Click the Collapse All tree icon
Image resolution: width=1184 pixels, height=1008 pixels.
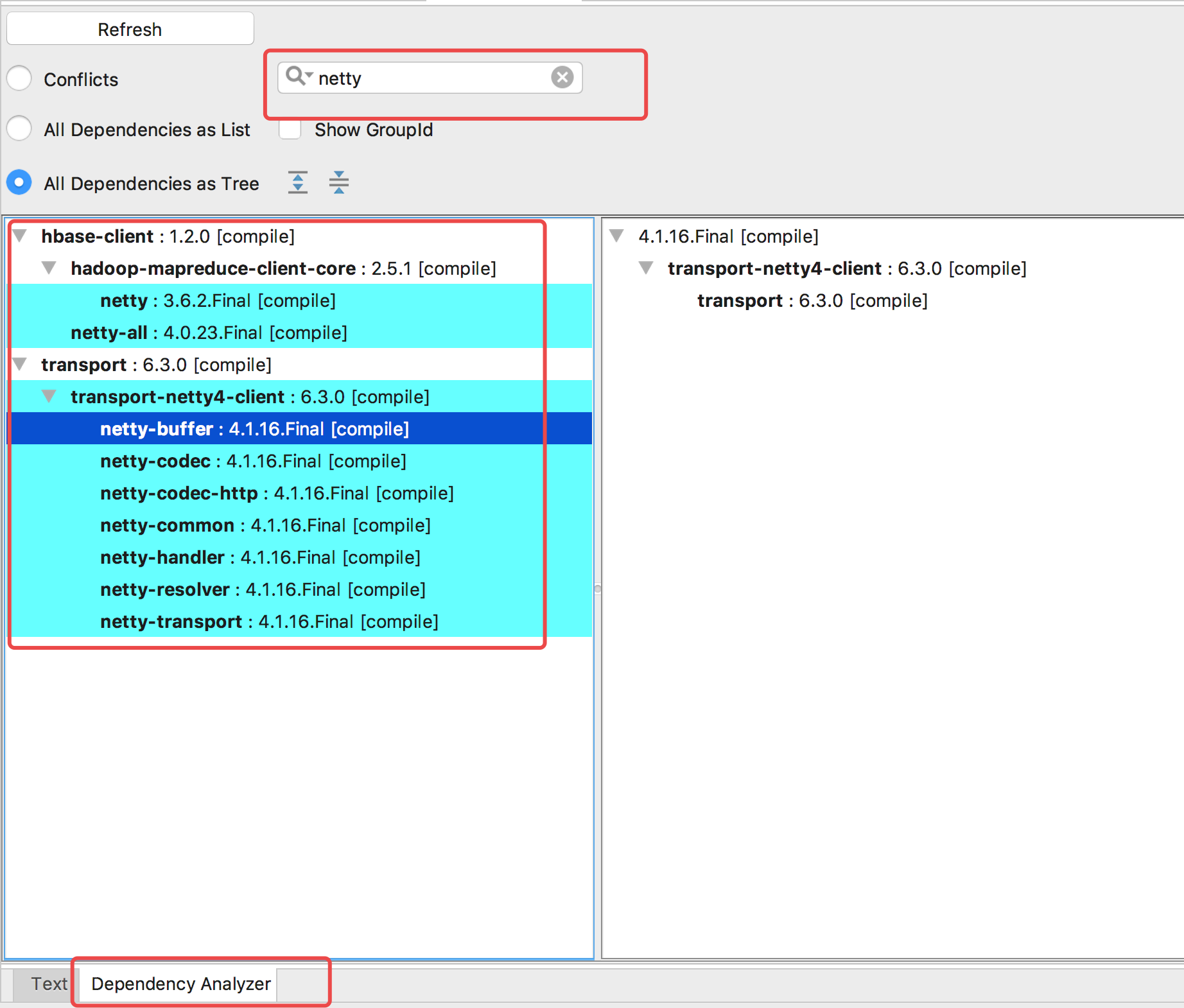point(339,182)
